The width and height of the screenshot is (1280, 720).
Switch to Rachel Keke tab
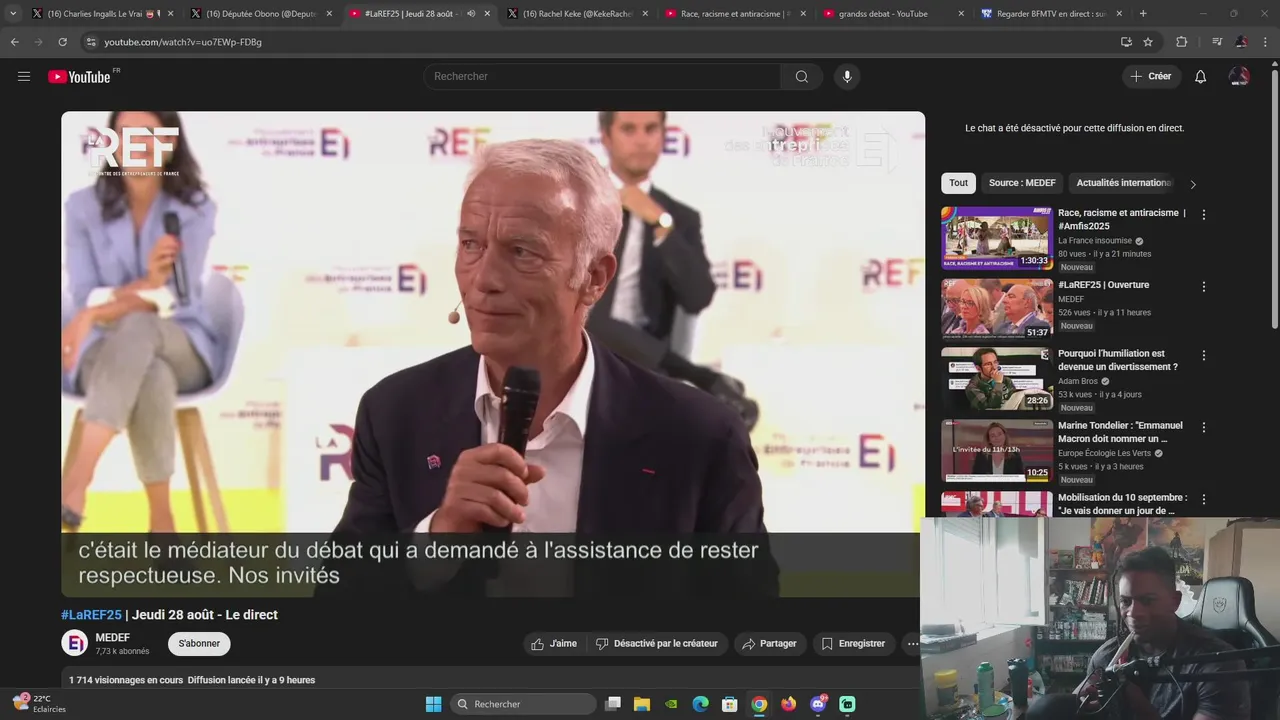point(579,14)
